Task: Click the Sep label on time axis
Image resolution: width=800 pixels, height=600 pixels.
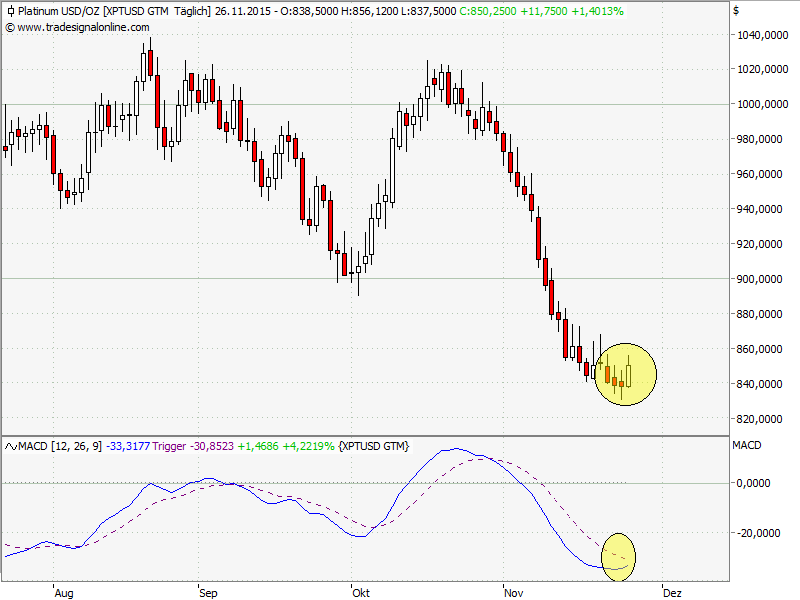Action: pos(208,593)
